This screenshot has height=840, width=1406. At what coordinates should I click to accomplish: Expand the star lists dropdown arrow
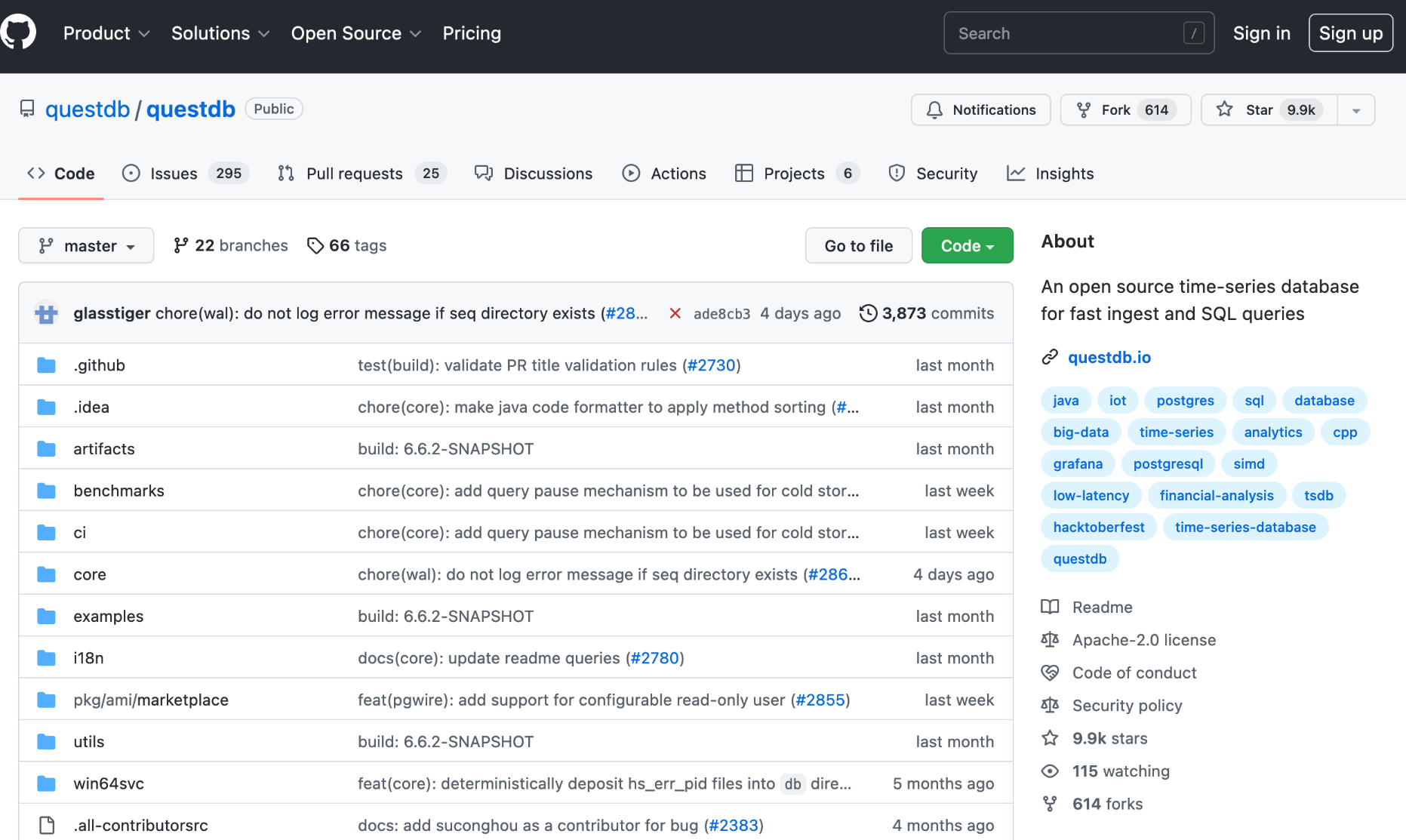(x=1356, y=110)
